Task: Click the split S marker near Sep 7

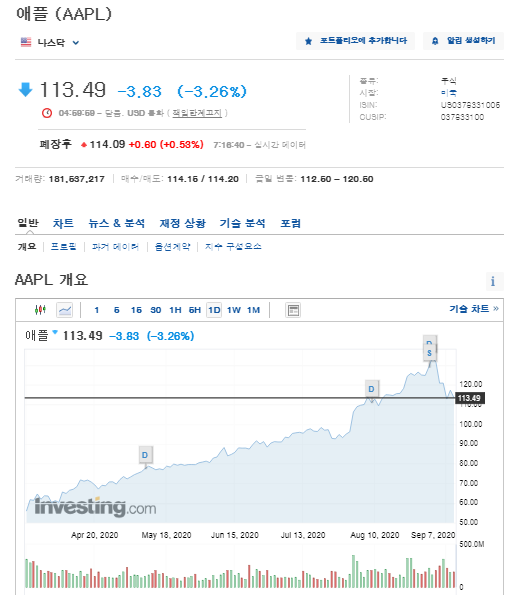Action: (429, 353)
